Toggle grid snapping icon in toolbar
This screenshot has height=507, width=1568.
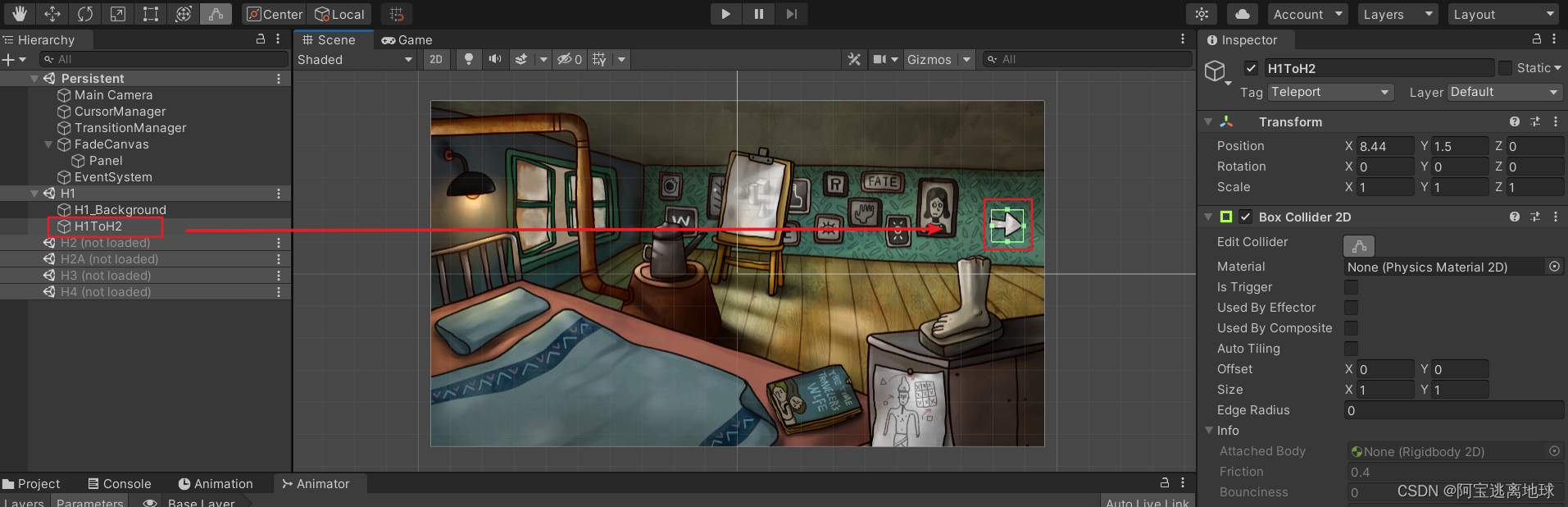point(397,14)
